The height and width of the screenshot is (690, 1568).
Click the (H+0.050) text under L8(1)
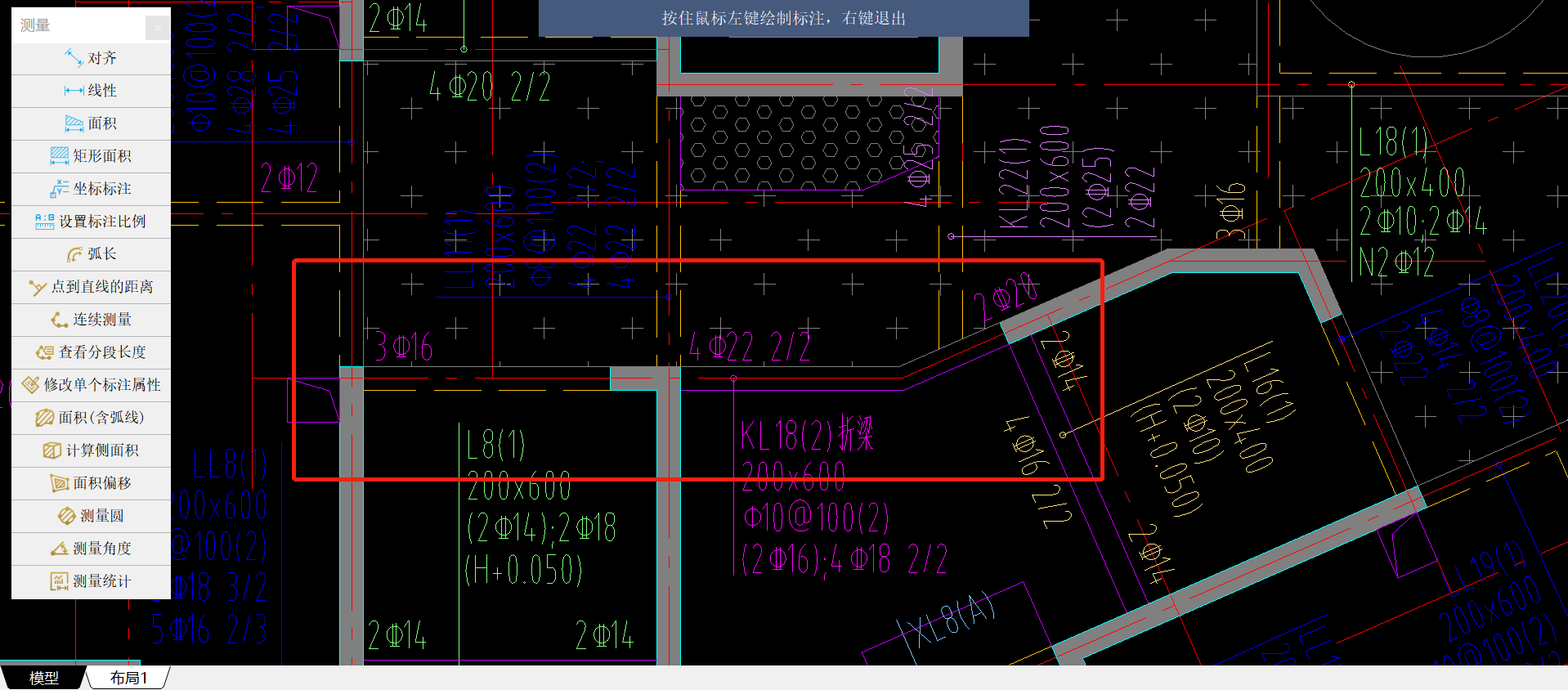(523, 570)
